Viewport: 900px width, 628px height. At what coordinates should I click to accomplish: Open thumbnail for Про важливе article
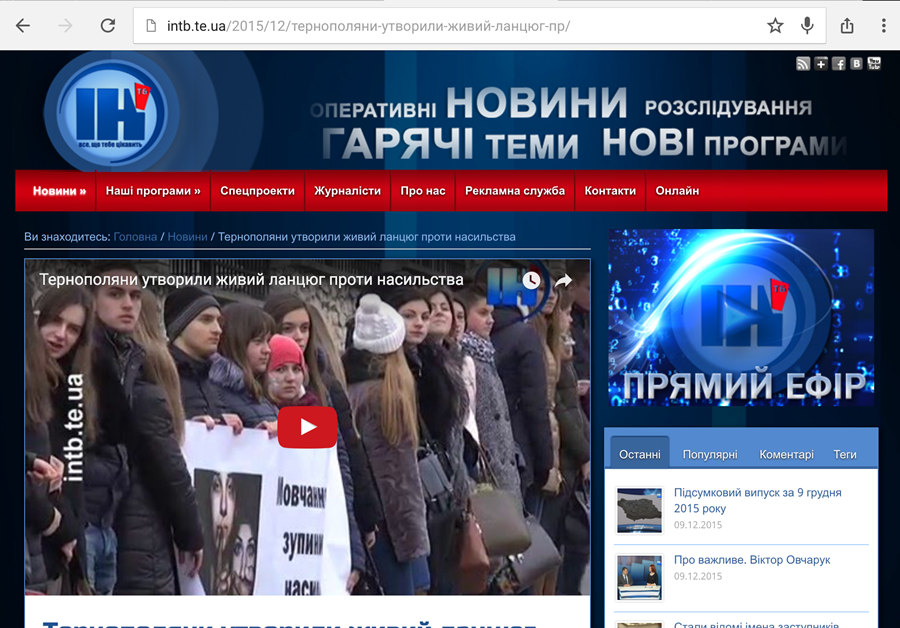(639, 577)
